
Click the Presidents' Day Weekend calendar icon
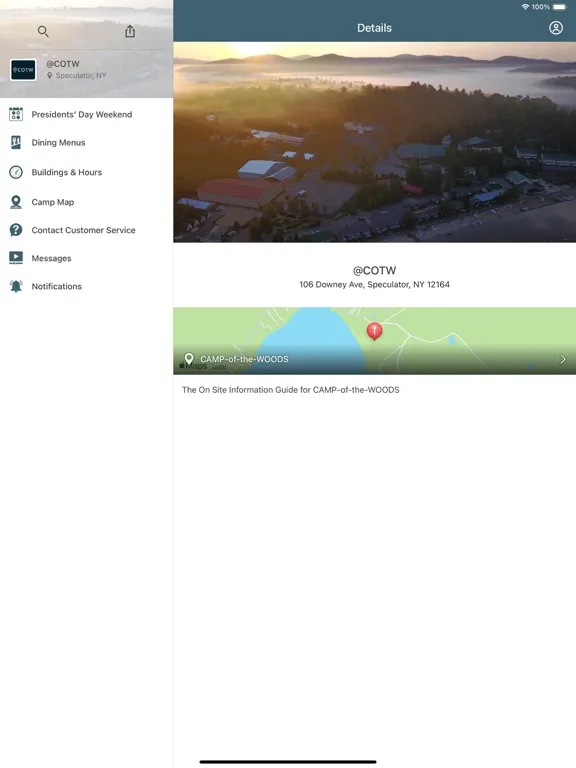(x=16, y=114)
